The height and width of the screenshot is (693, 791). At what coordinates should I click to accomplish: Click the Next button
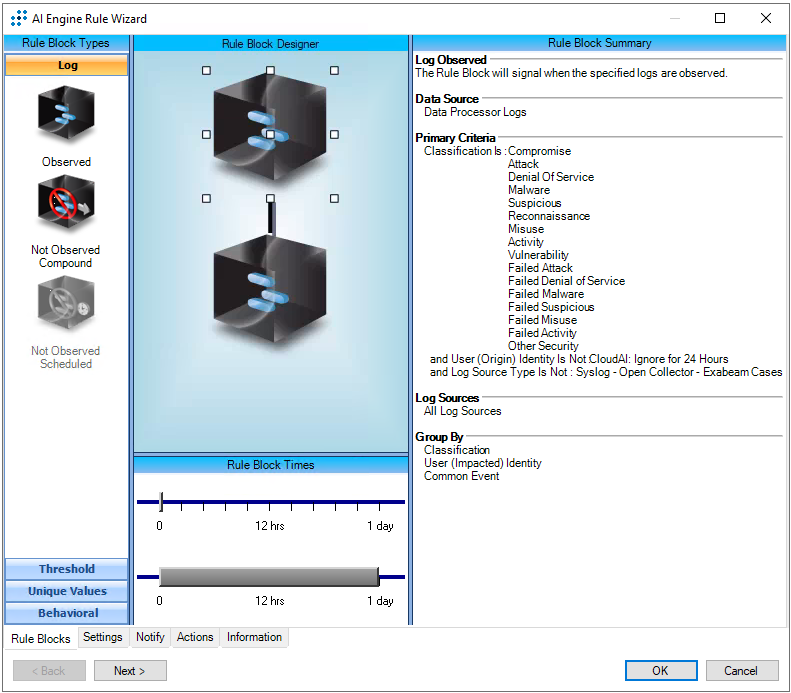click(x=130, y=671)
